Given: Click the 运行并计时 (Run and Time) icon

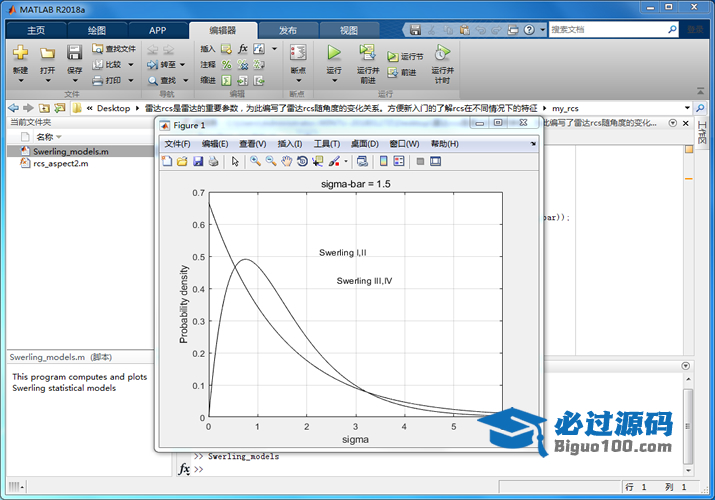Looking at the screenshot, I should [442, 52].
